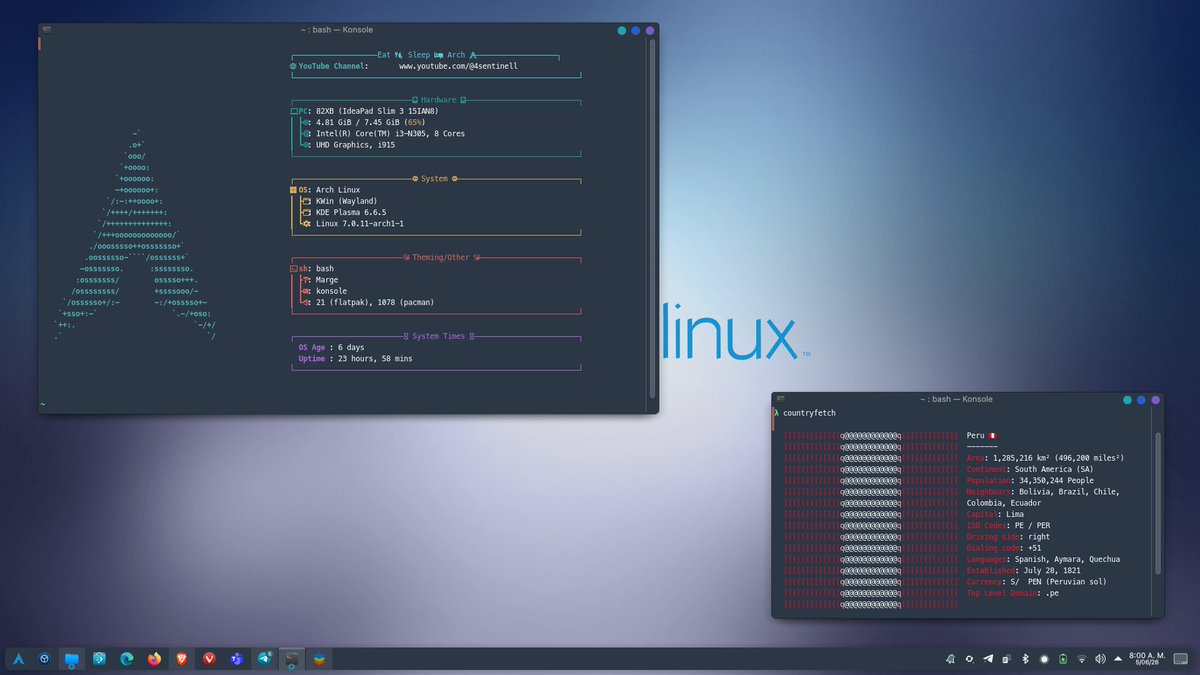Open the volume speaker tray icon
Viewport: 1200px width, 675px height.
1100,659
